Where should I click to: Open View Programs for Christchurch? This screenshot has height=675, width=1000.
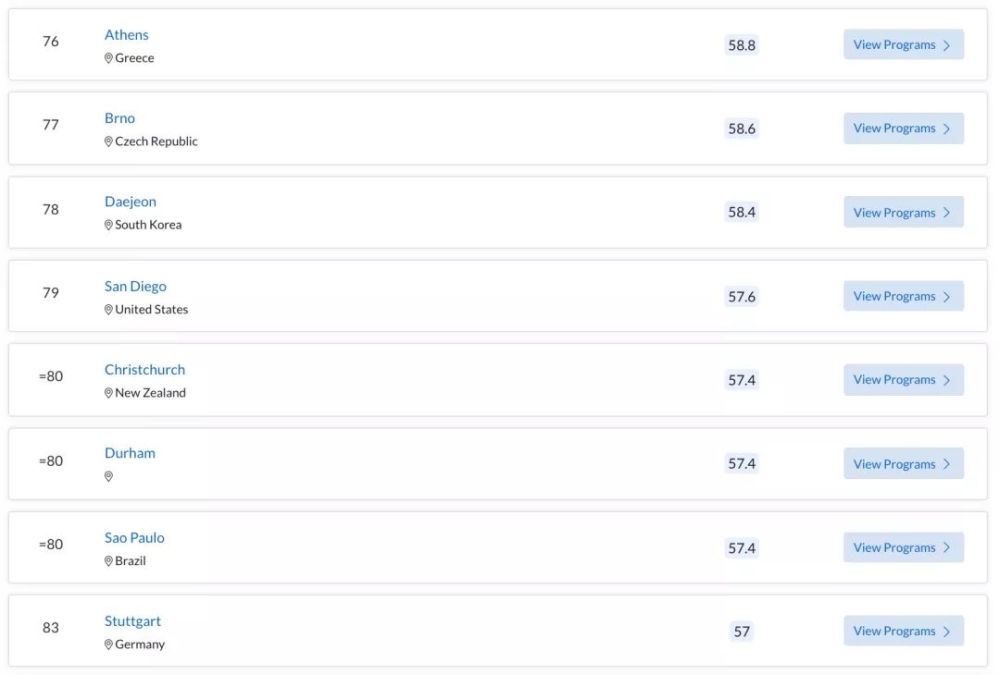pyautogui.click(x=903, y=380)
